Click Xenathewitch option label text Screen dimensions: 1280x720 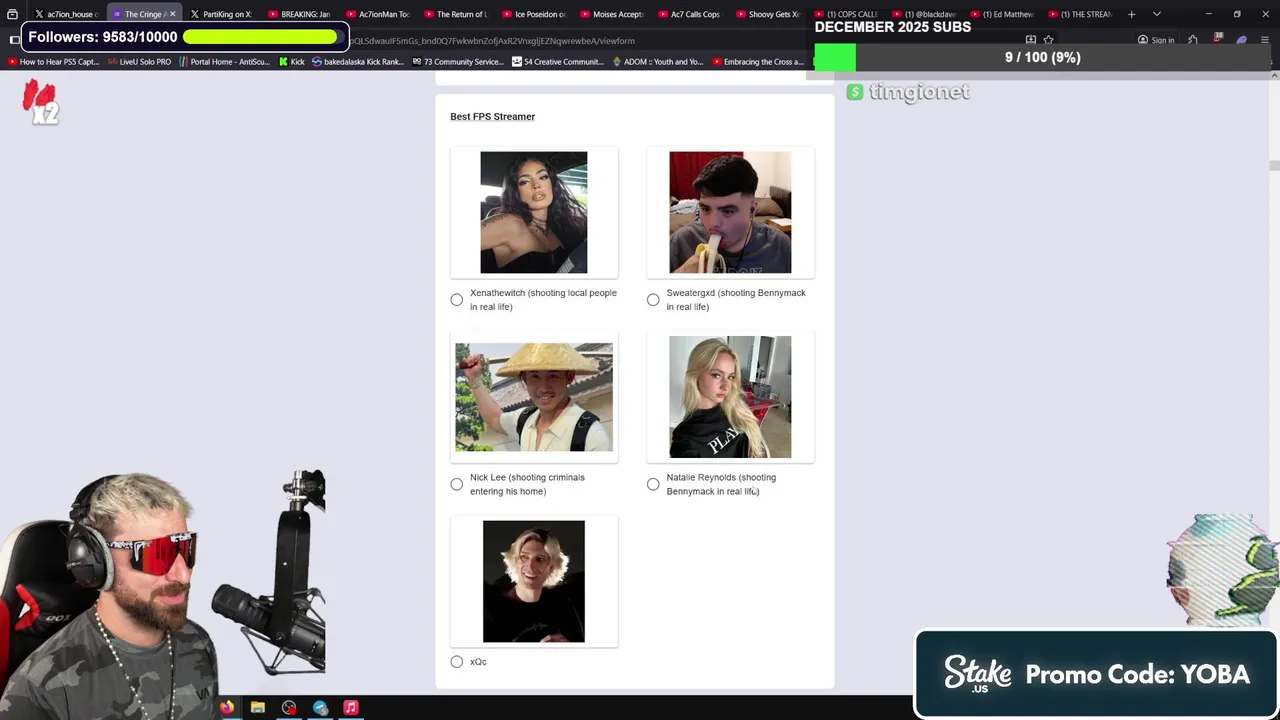coord(543,300)
